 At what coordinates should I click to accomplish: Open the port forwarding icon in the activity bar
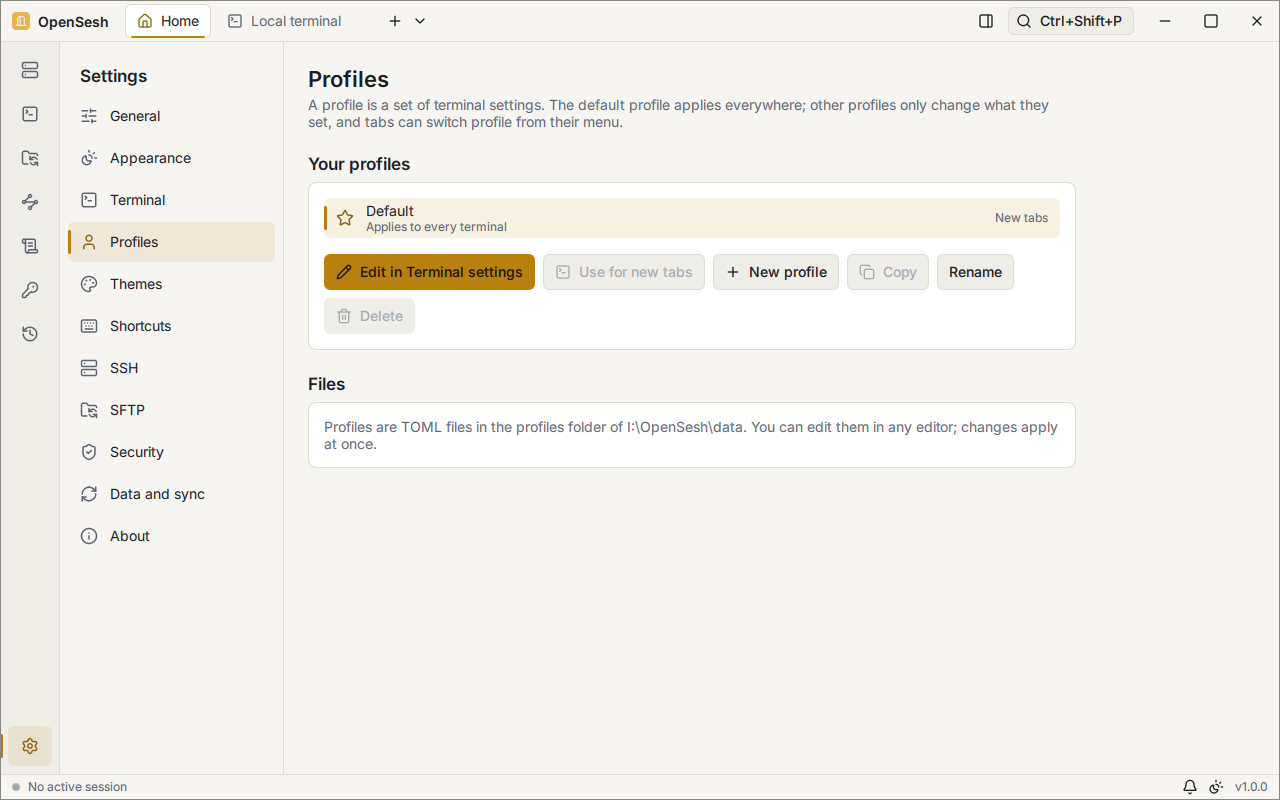(30, 202)
